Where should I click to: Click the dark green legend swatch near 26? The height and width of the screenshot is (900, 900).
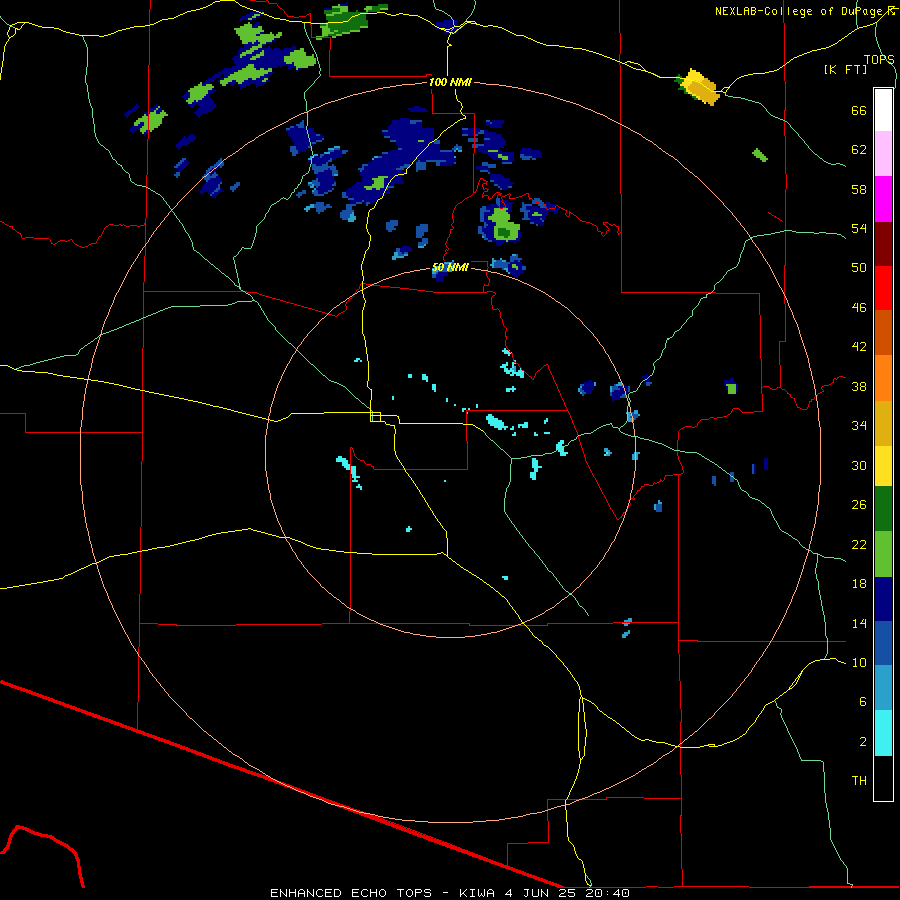tap(883, 509)
